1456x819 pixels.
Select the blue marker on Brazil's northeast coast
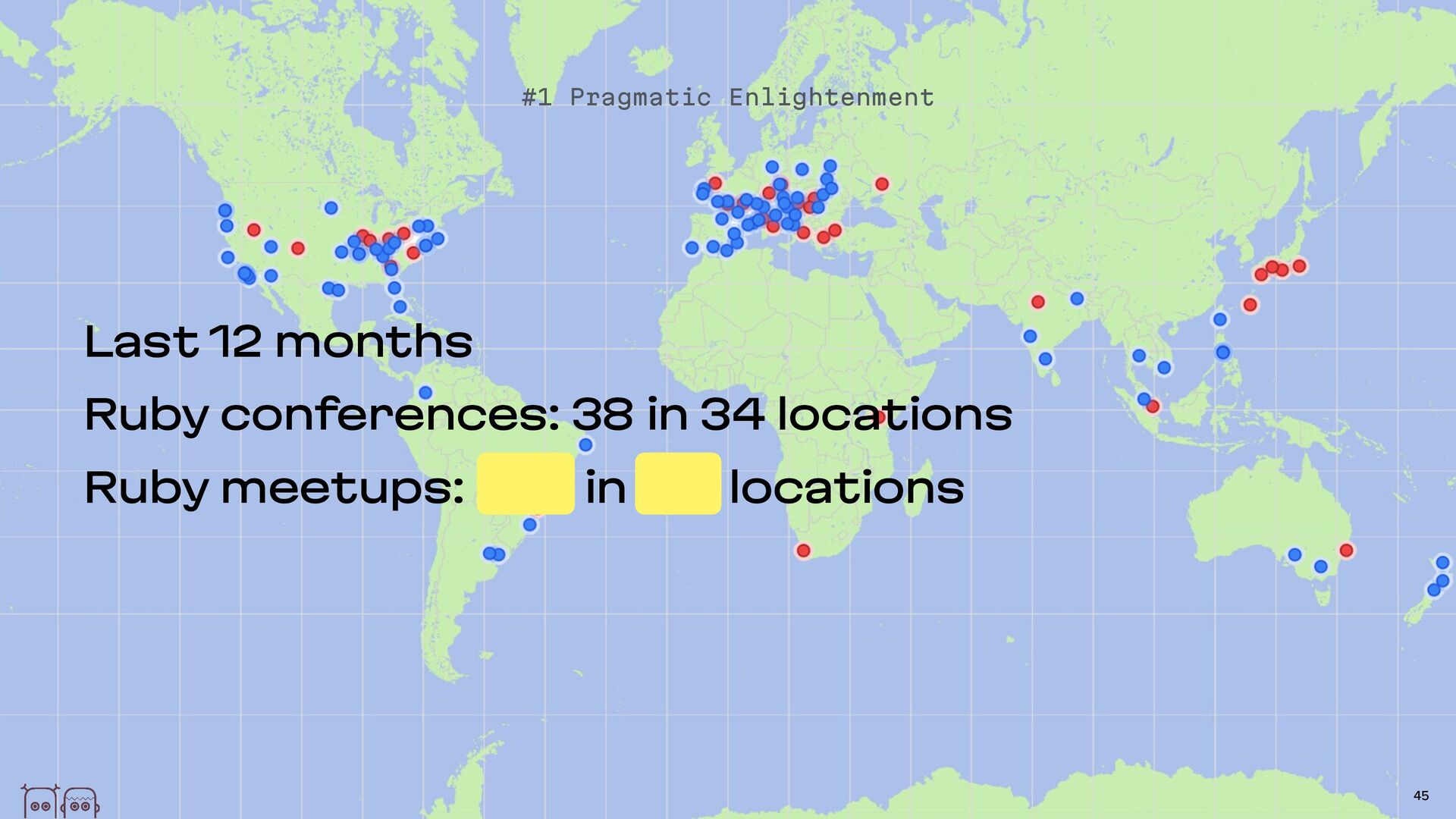[585, 445]
